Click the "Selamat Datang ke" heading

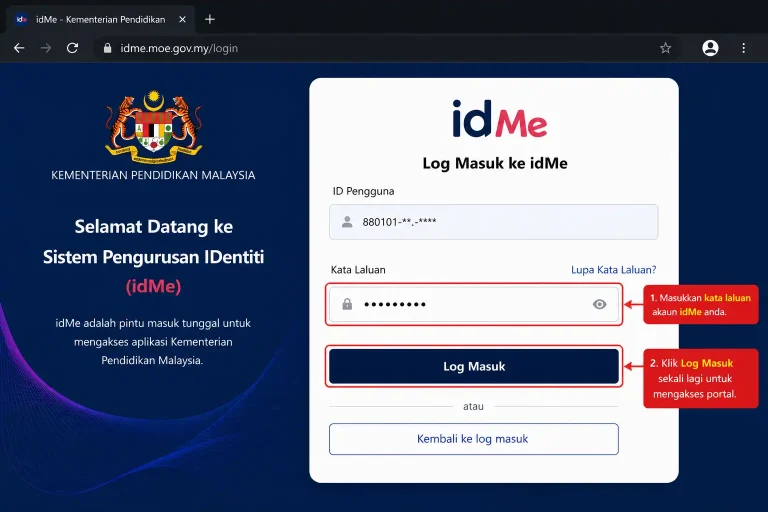pyautogui.click(x=154, y=227)
